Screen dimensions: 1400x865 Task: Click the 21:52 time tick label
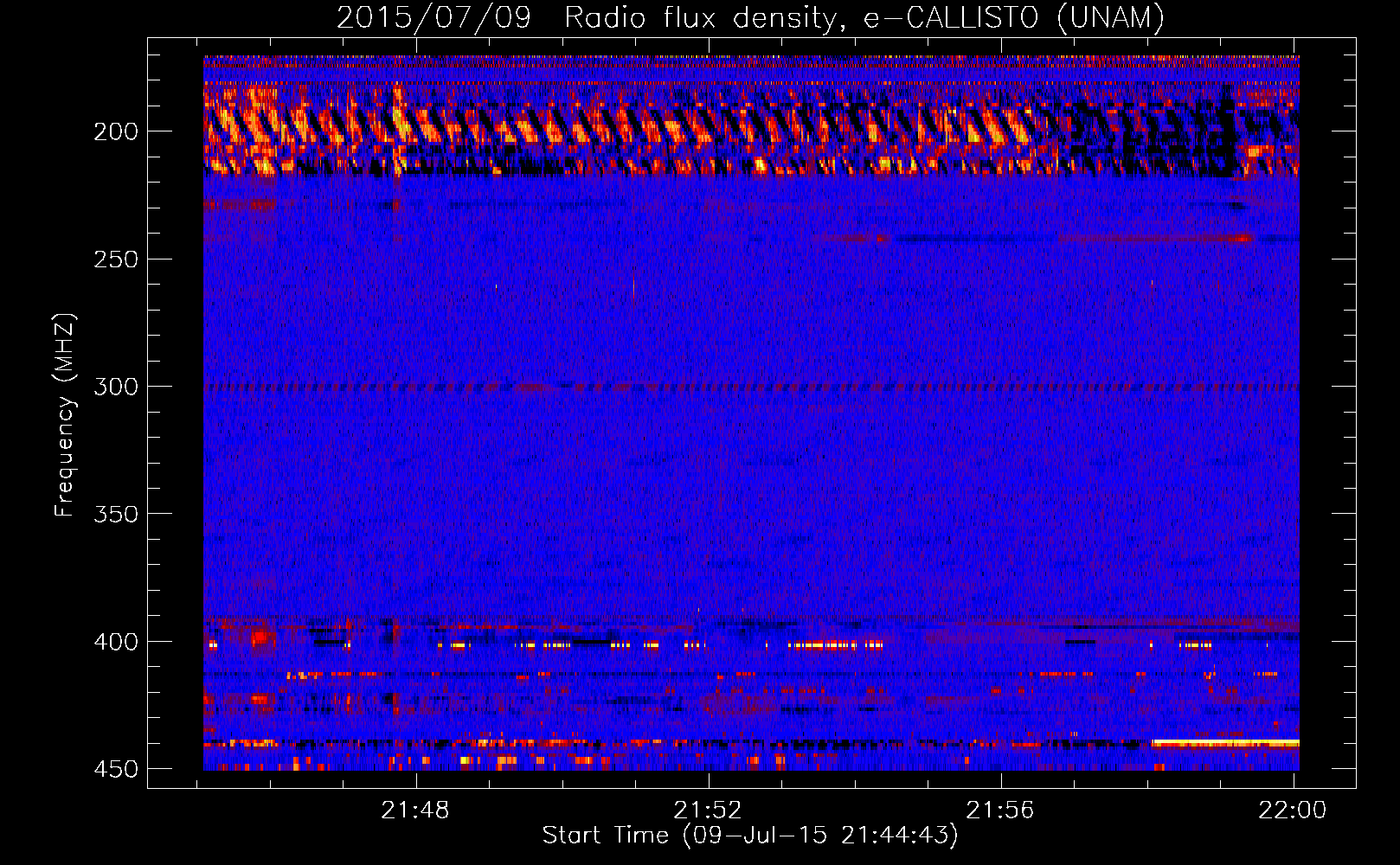tap(708, 811)
